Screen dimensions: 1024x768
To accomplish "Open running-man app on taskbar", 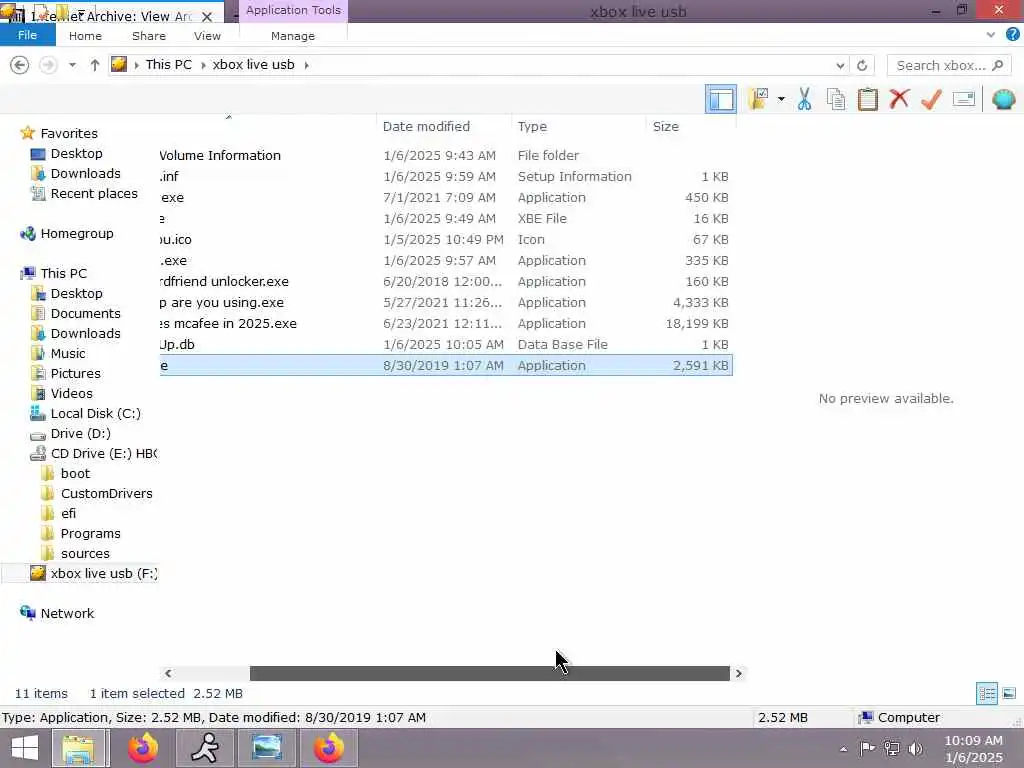I will (205, 748).
